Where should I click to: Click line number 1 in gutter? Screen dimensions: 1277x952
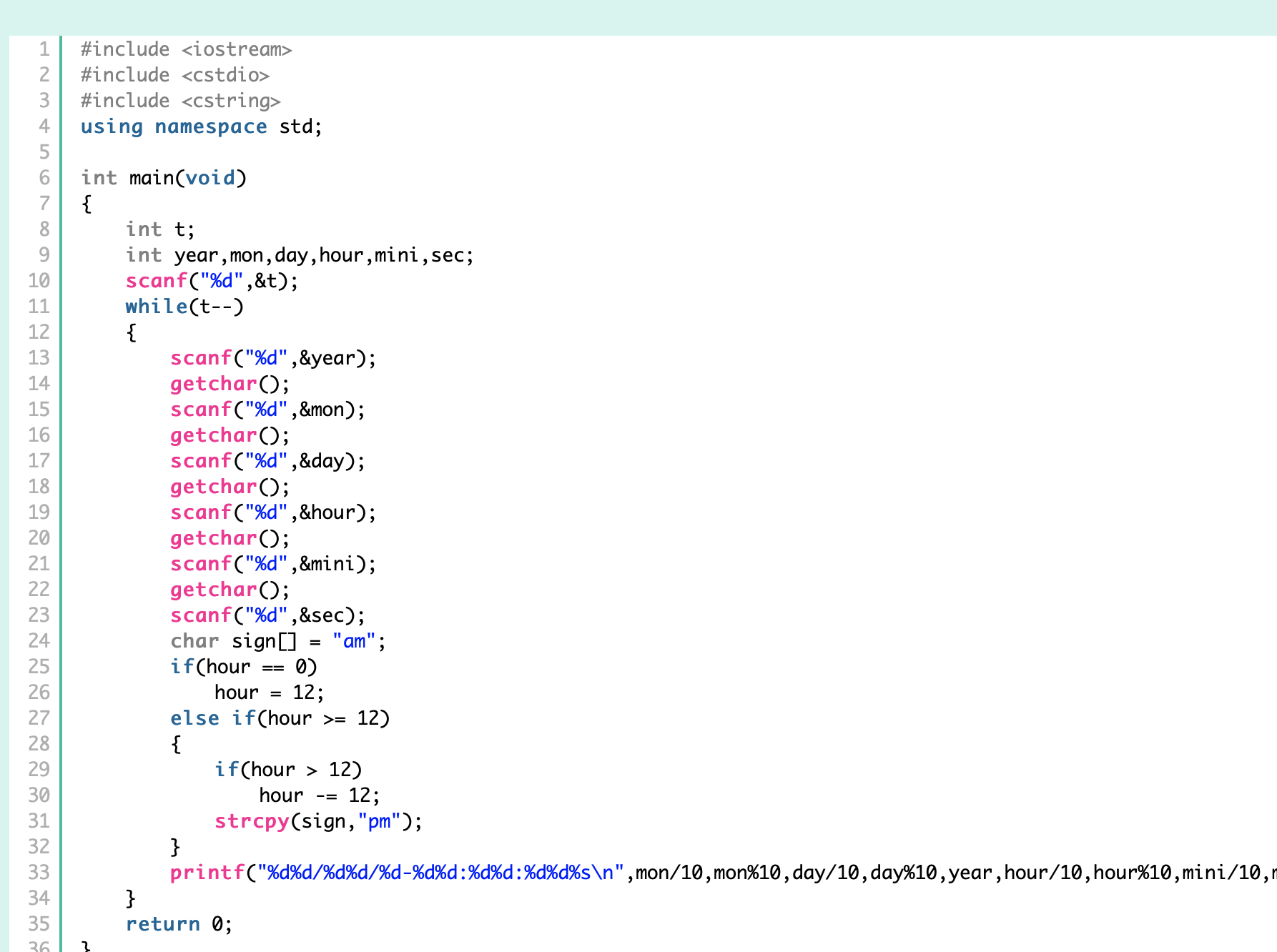[44, 49]
